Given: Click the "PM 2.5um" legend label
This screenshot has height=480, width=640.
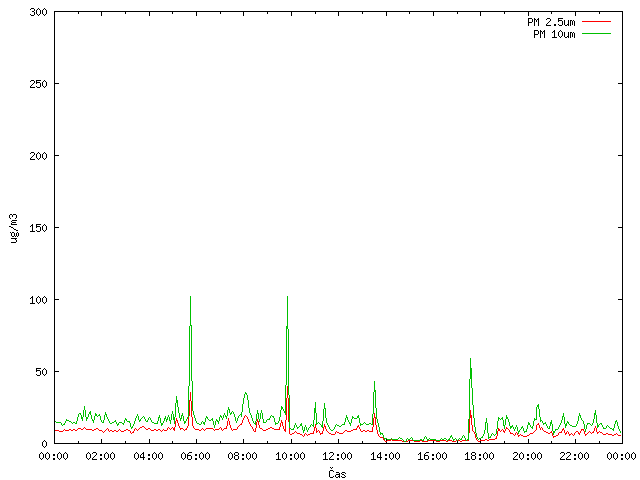Looking at the screenshot, I should [551, 22].
